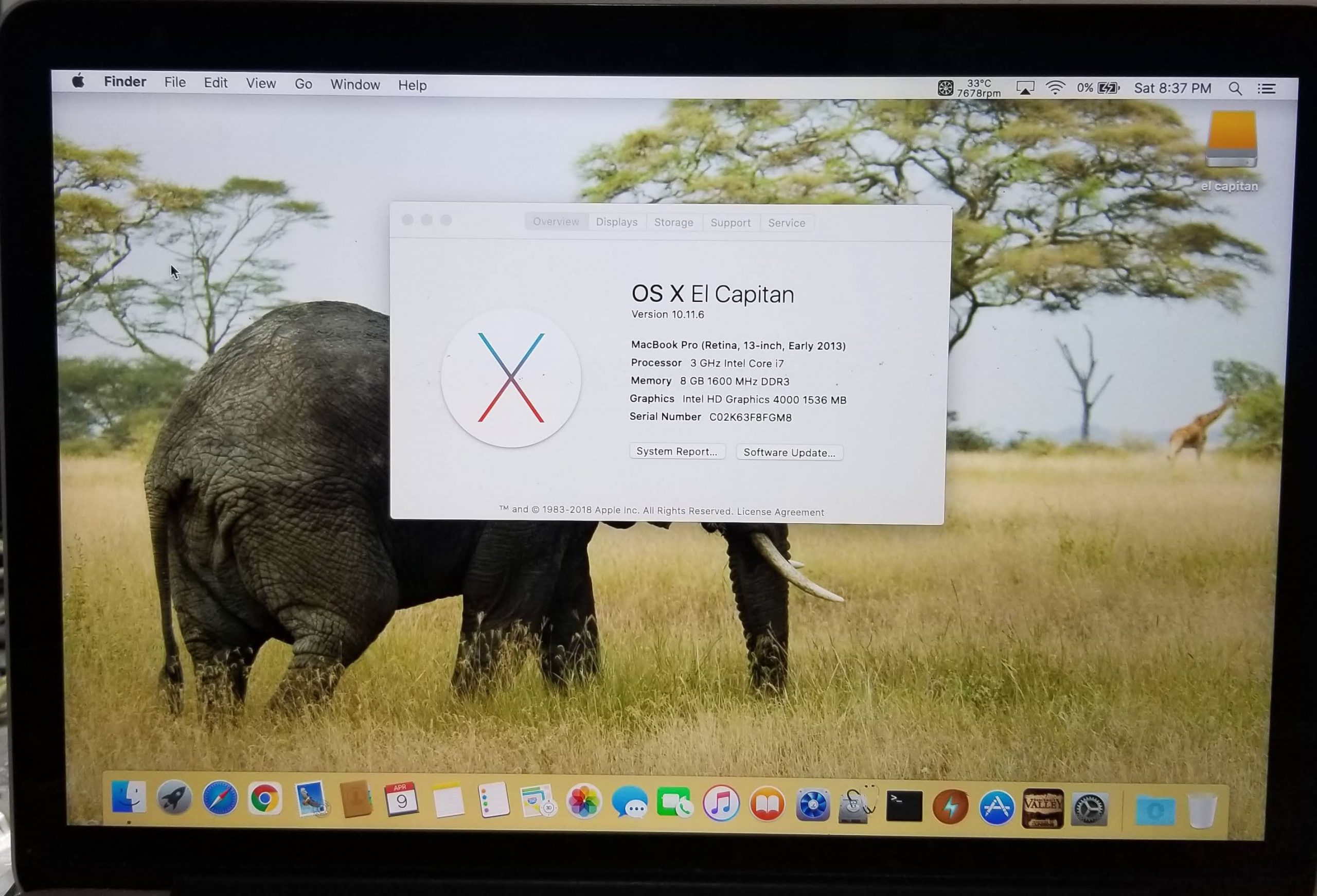Open Notification Center list icon
Viewport: 1317px width, 896px height.
pos(1267,88)
